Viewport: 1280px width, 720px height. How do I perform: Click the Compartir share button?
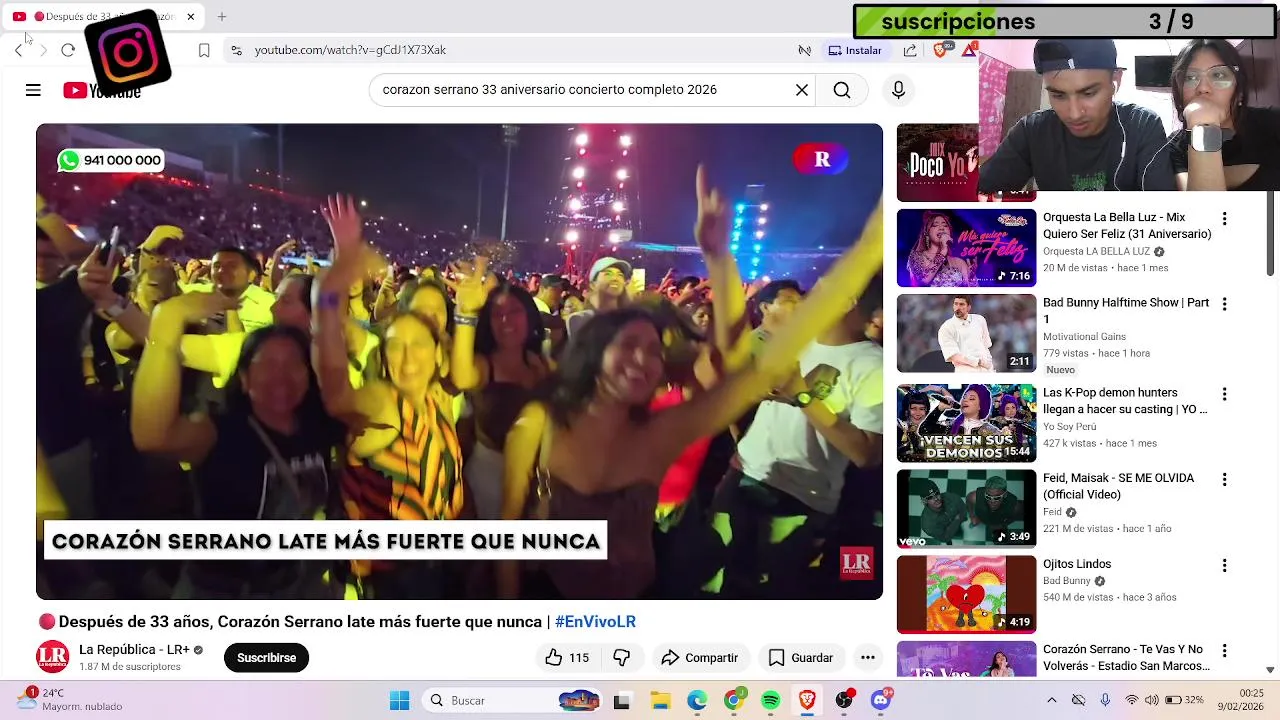click(x=700, y=657)
